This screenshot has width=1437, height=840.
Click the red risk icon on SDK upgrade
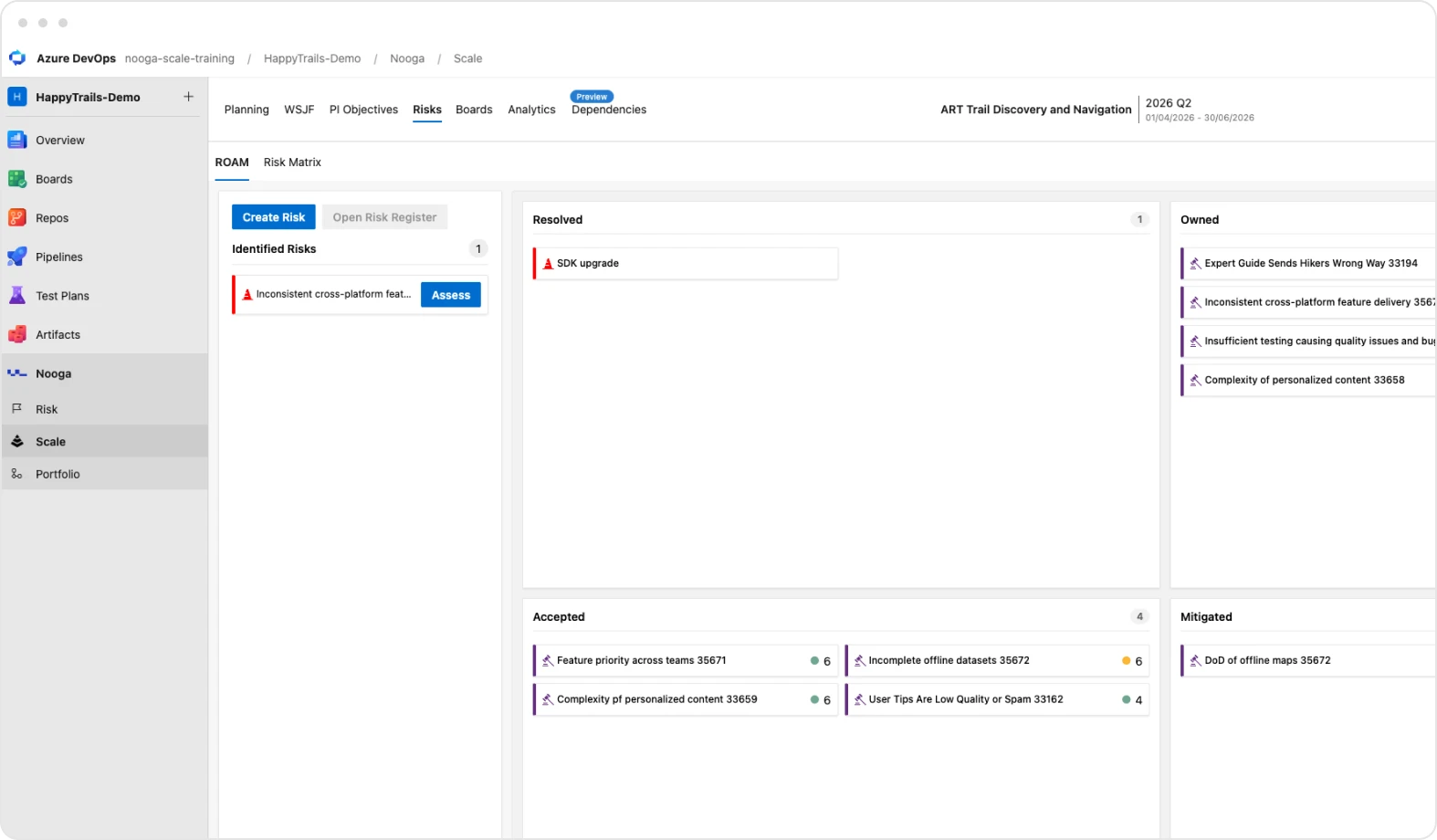[549, 264]
